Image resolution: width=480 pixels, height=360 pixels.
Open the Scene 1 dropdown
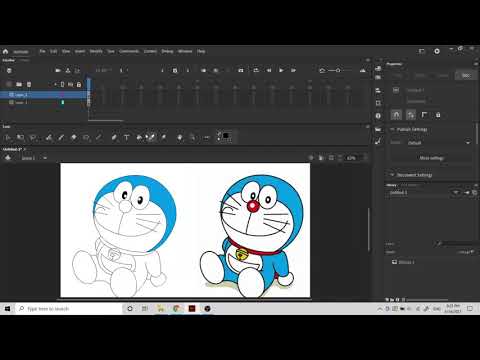45,158
